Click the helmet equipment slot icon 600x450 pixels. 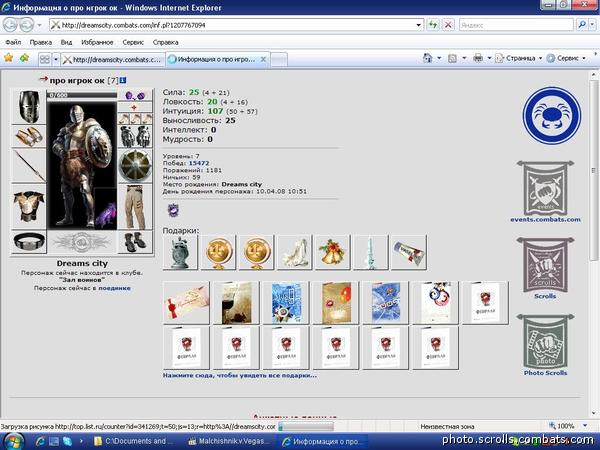[29, 107]
